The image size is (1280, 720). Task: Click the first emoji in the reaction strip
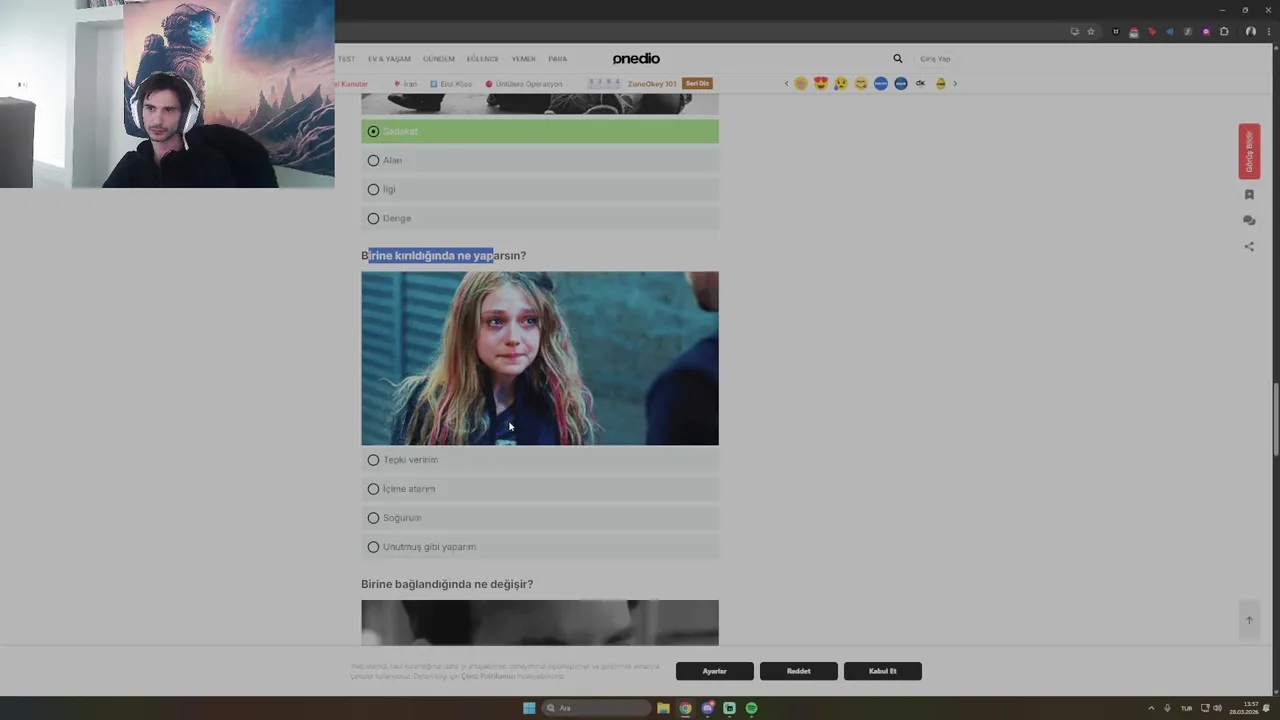(801, 83)
